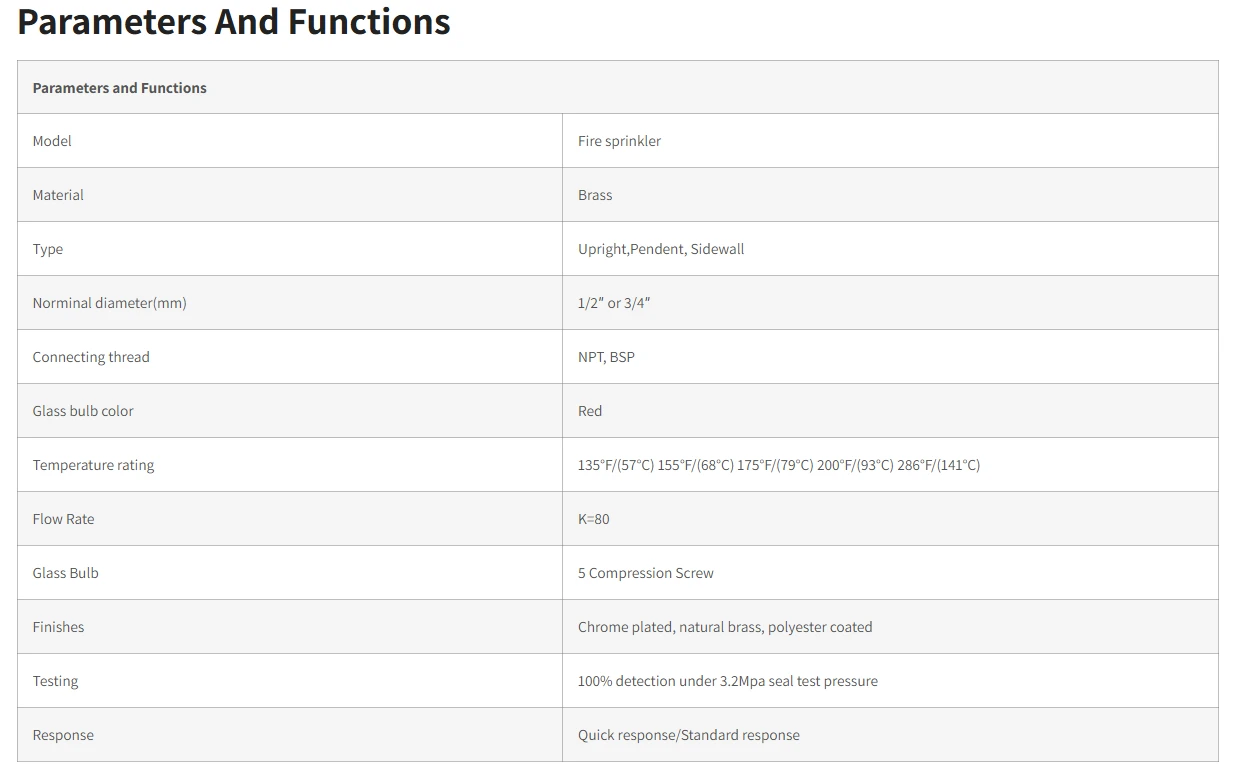Click the "Norminal diameter(mm)" label
This screenshot has height=778, width=1252.
(109, 303)
